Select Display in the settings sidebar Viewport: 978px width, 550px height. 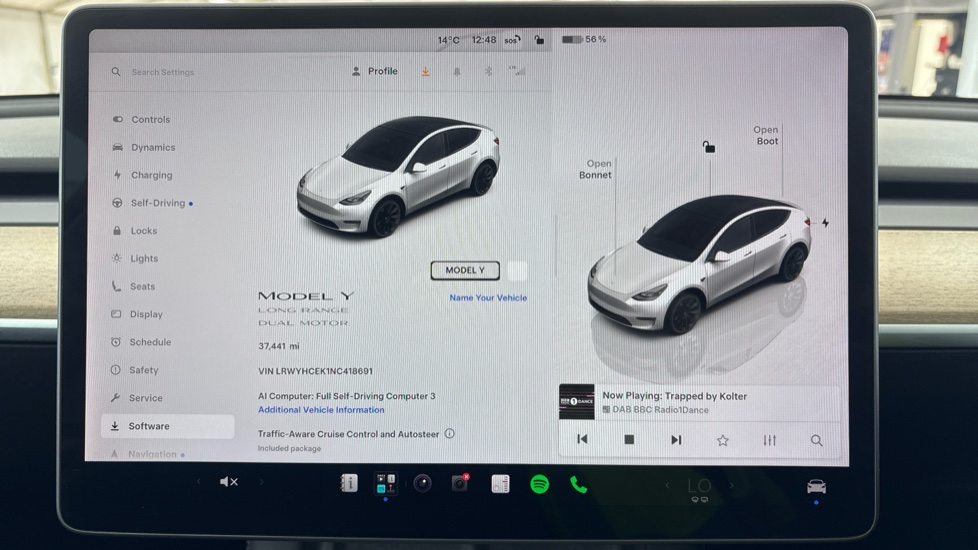[x=146, y=314]
